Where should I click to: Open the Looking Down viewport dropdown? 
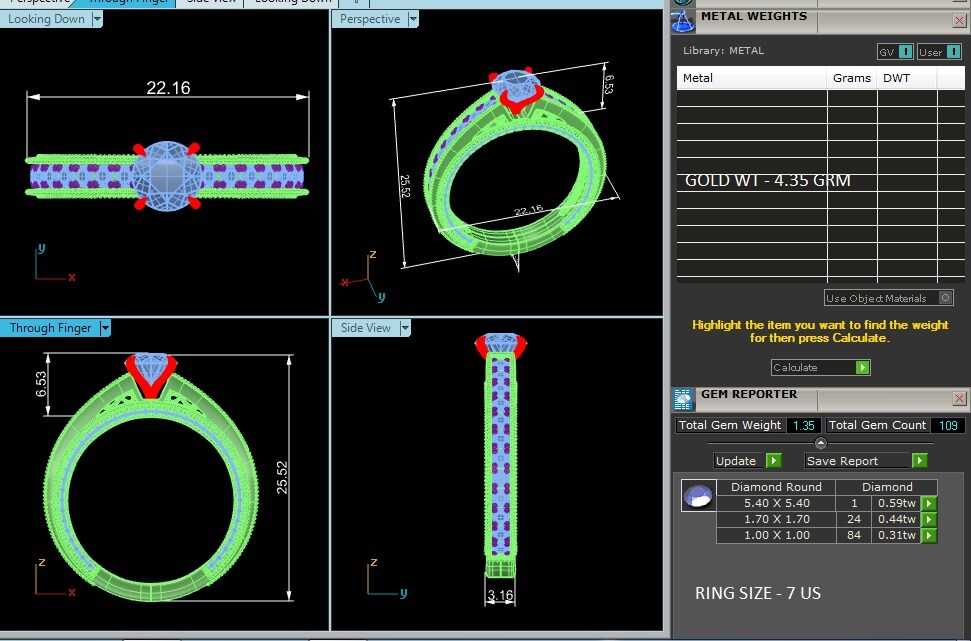[x=96, y=19]
